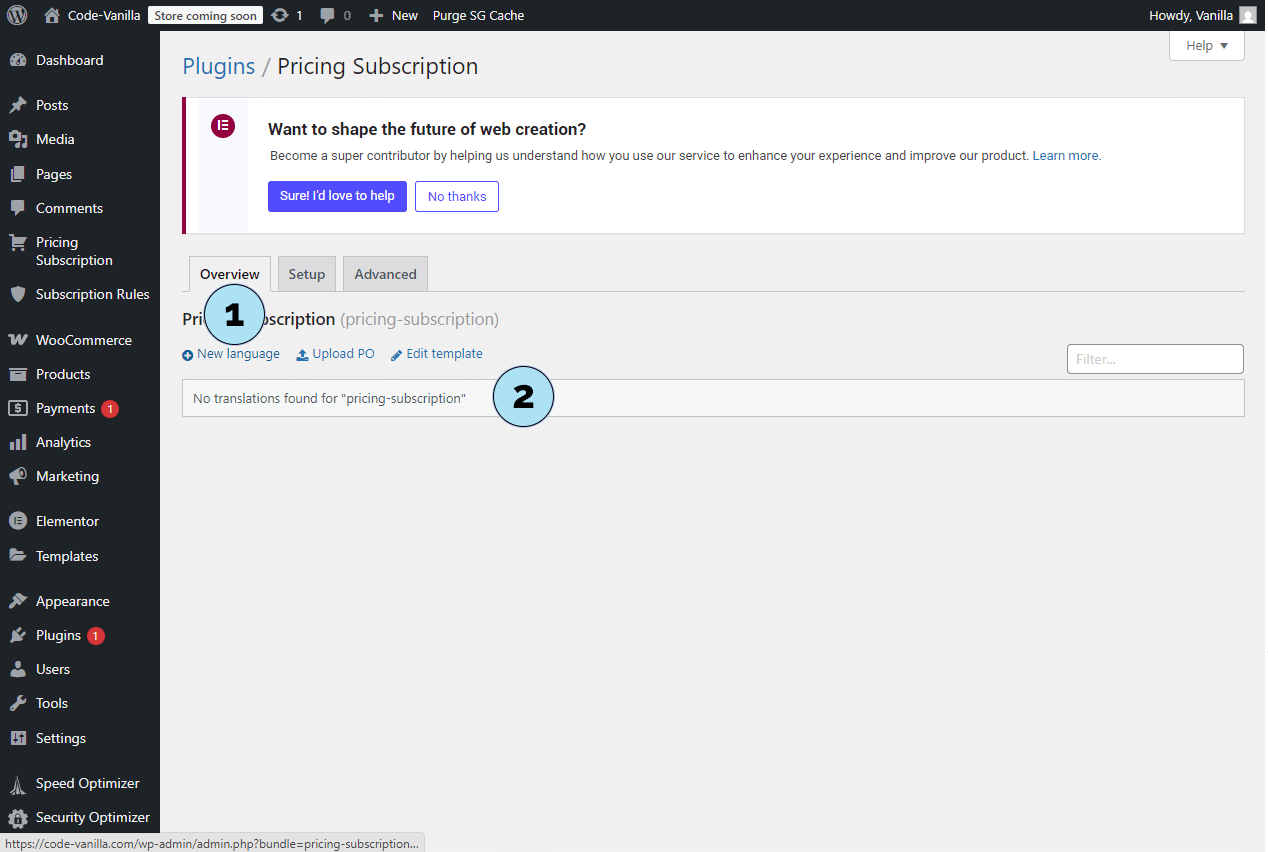This screenshot has width=1268, height=852.
Task: Click the "Sure! I'd love to help" button
Action: click(337, 196)
